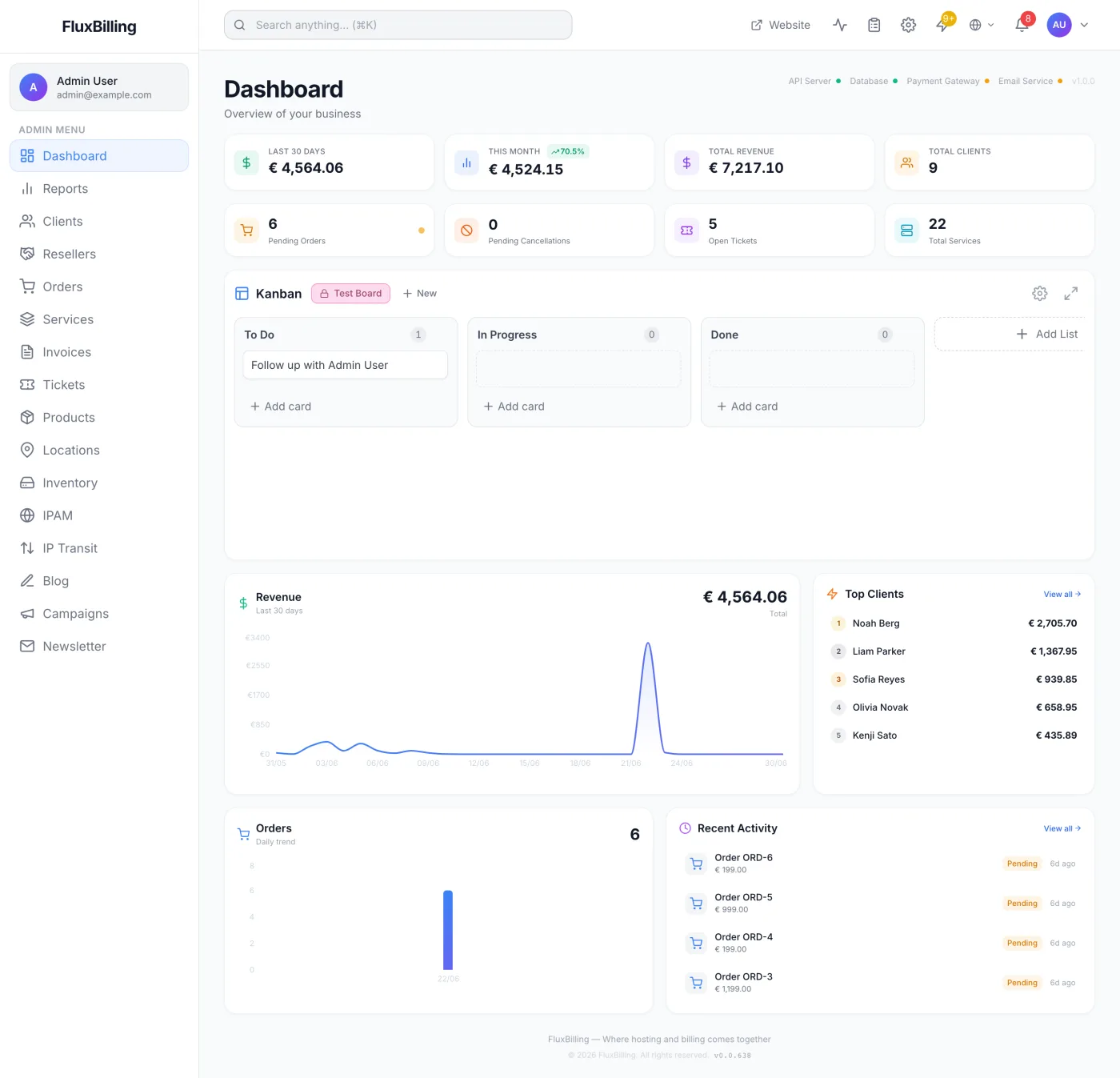
Task: View all Top Clients
Action: click(1062, 594)
